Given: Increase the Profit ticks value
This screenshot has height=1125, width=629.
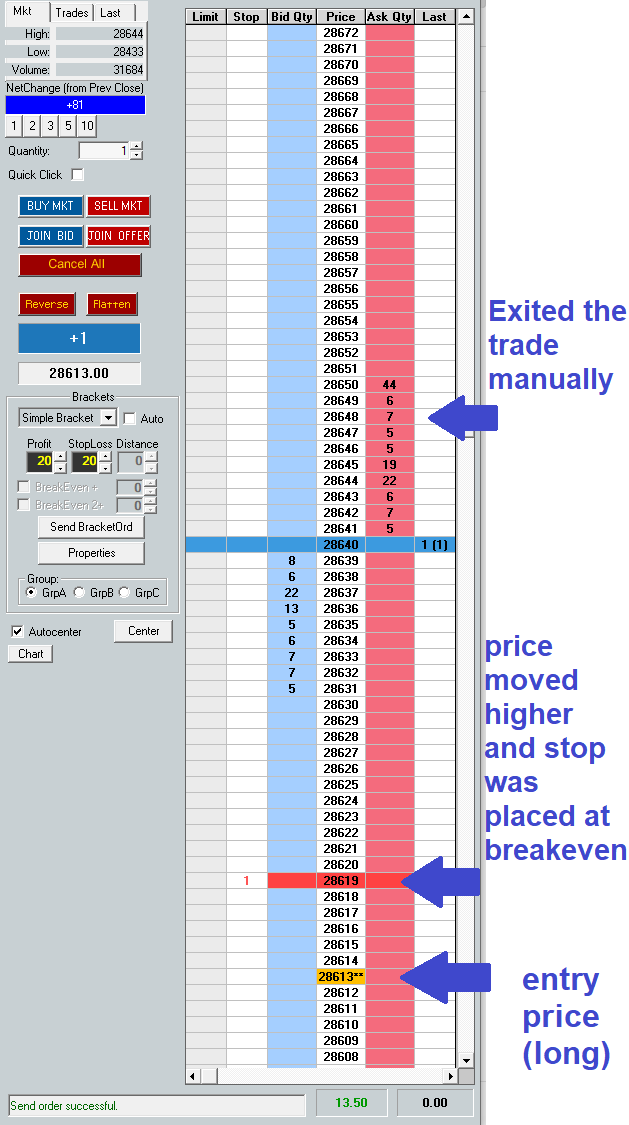Looking at the screenshot, I should [x=59, y=456].
